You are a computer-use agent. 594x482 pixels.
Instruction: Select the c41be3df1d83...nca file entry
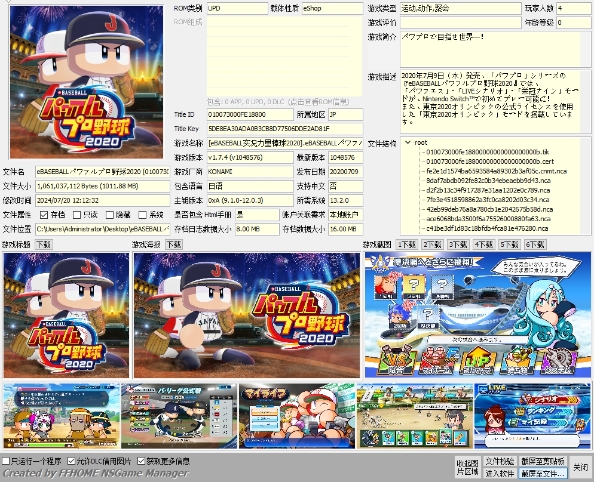(487, 228)
